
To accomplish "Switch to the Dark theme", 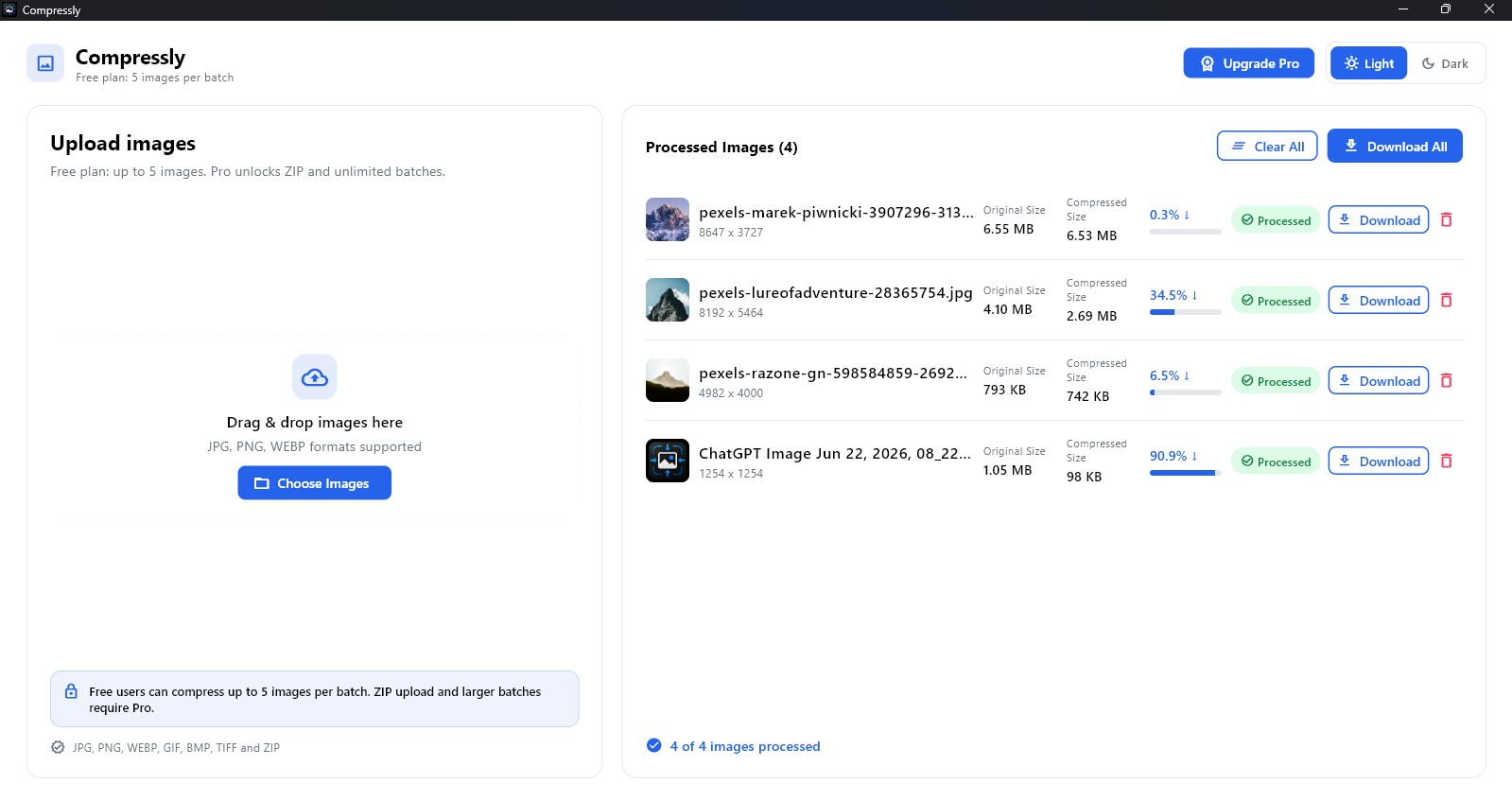I will coord(1445,63).
